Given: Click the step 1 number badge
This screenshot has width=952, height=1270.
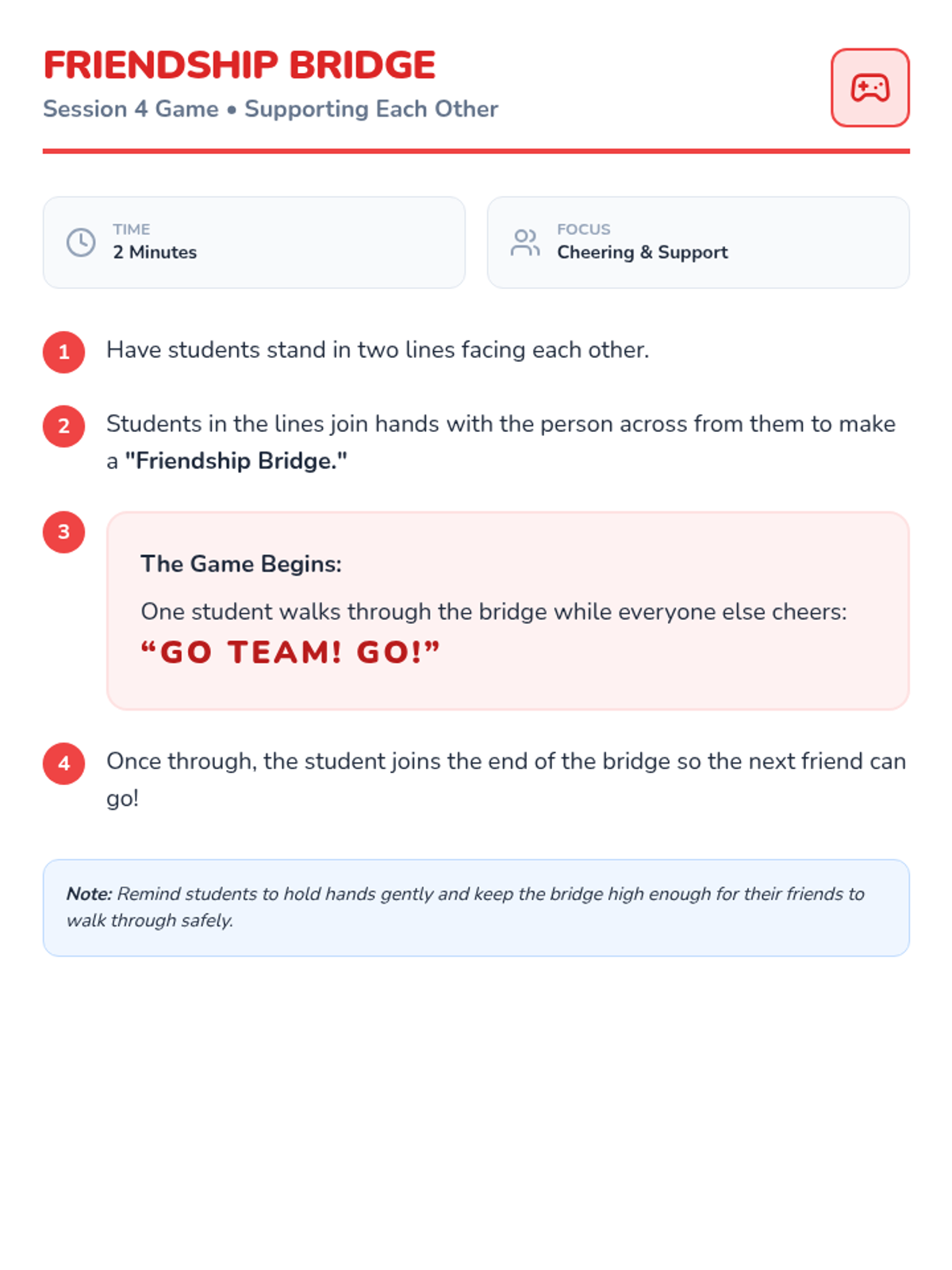Looking at the screenshot, I should (x=64, y=352).
